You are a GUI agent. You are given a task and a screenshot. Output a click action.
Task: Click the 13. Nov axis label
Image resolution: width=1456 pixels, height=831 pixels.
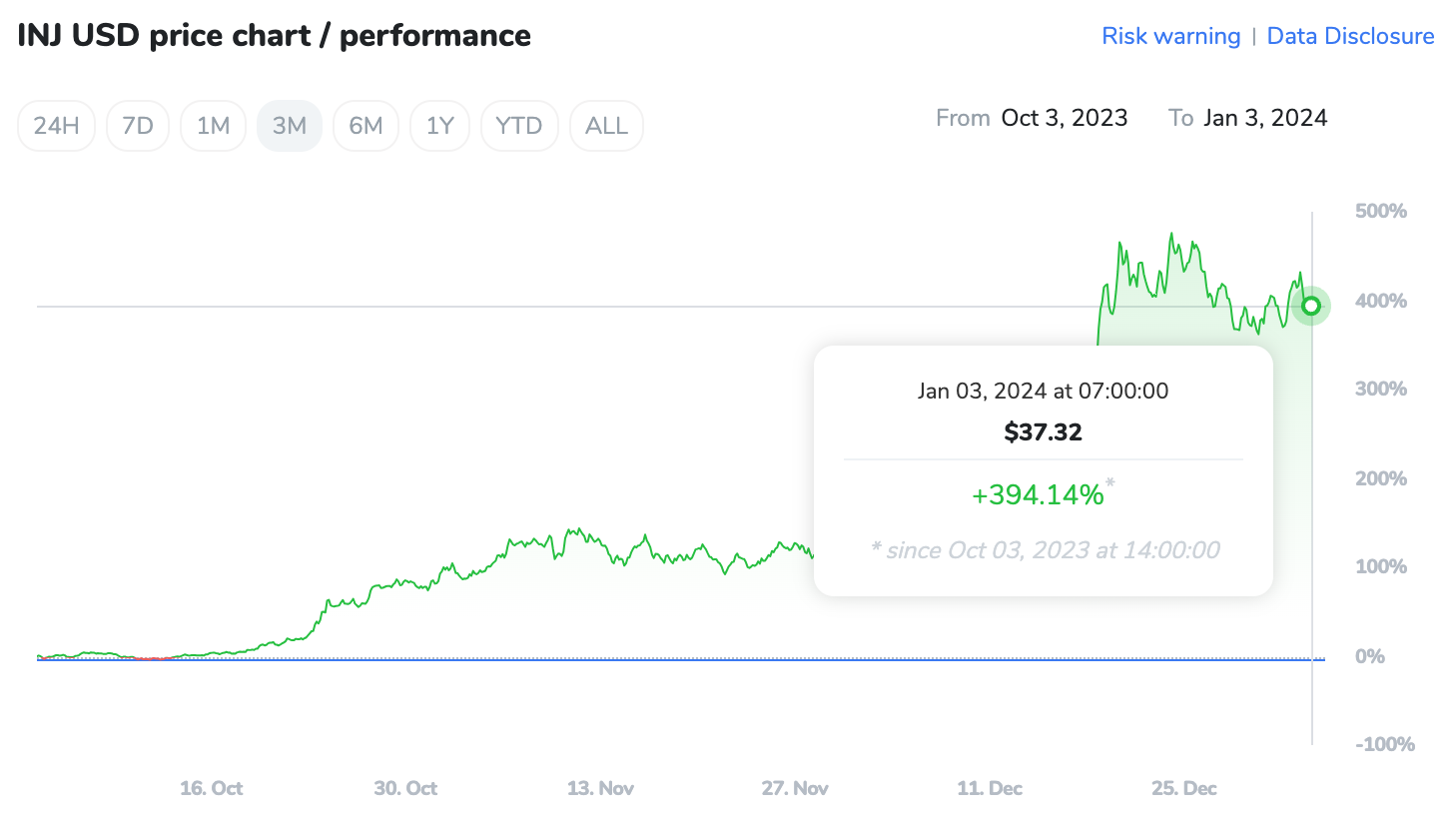tap(600, 788)
